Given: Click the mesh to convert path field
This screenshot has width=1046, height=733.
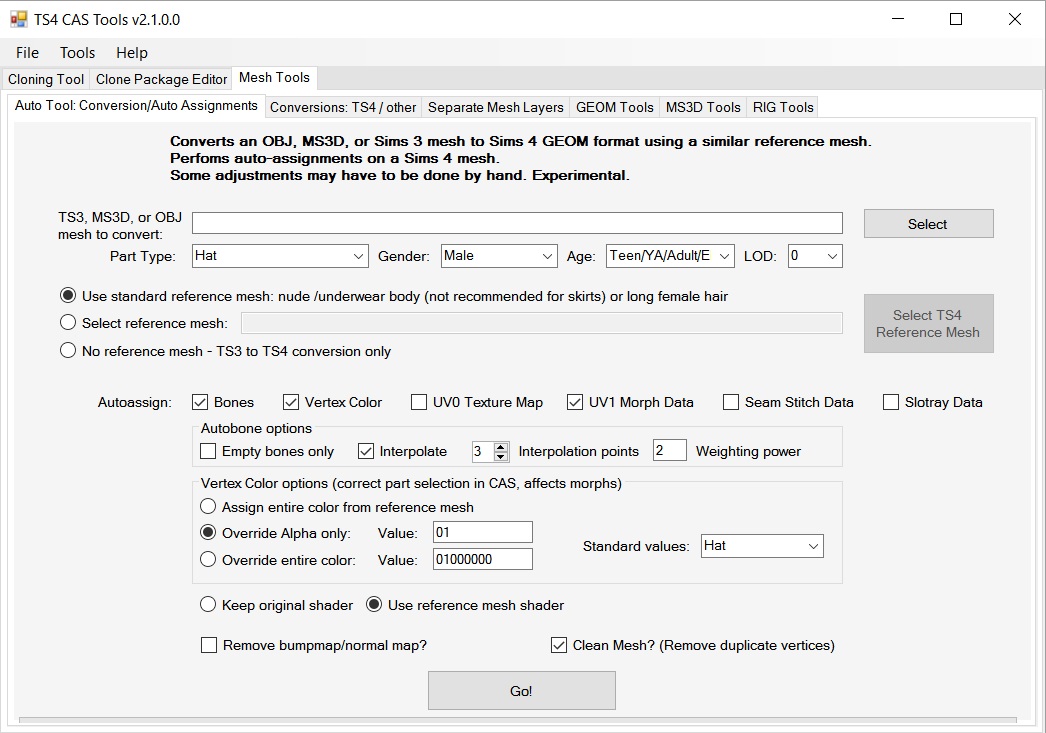Looking at the screenshot, I should coord(517,223).
